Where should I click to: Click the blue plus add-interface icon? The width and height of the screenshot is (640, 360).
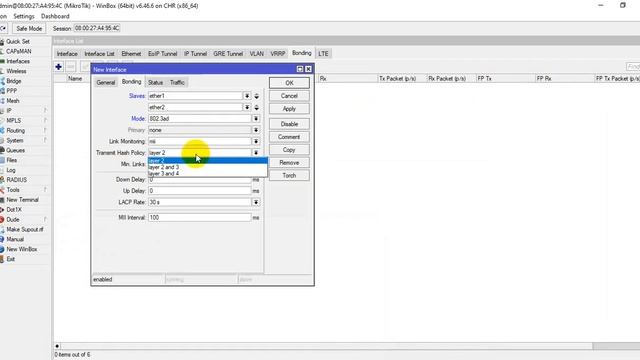click(58, 67)
